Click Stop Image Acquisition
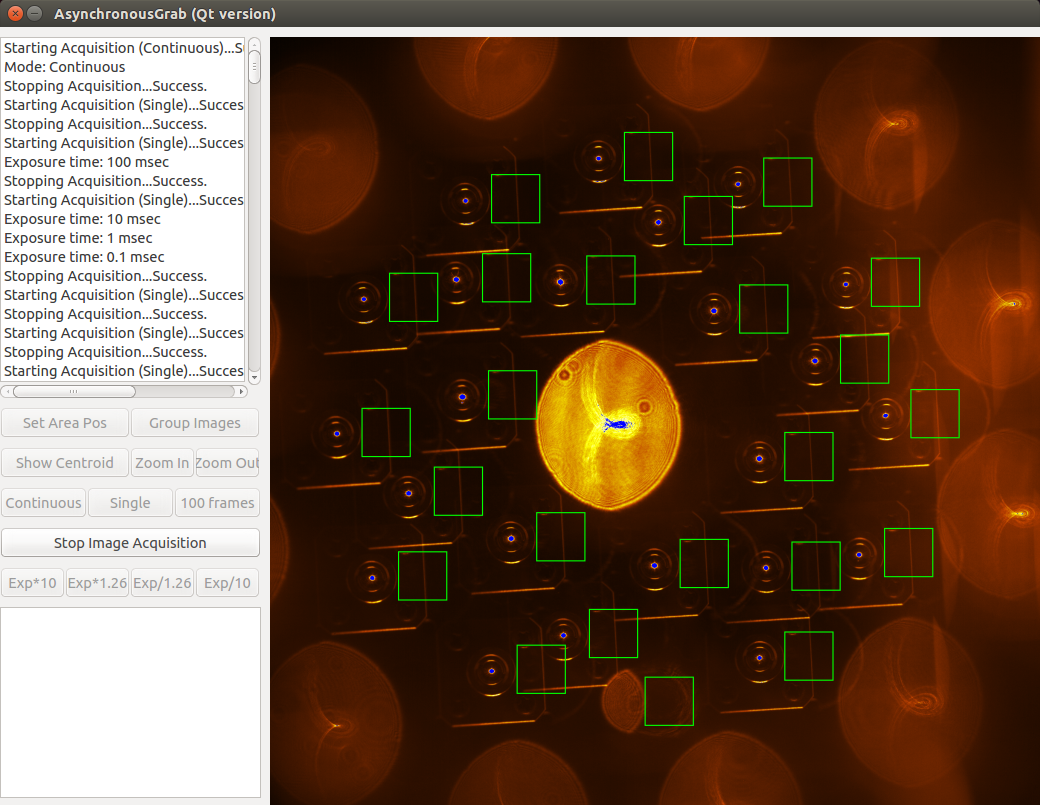 click(130, 542)
